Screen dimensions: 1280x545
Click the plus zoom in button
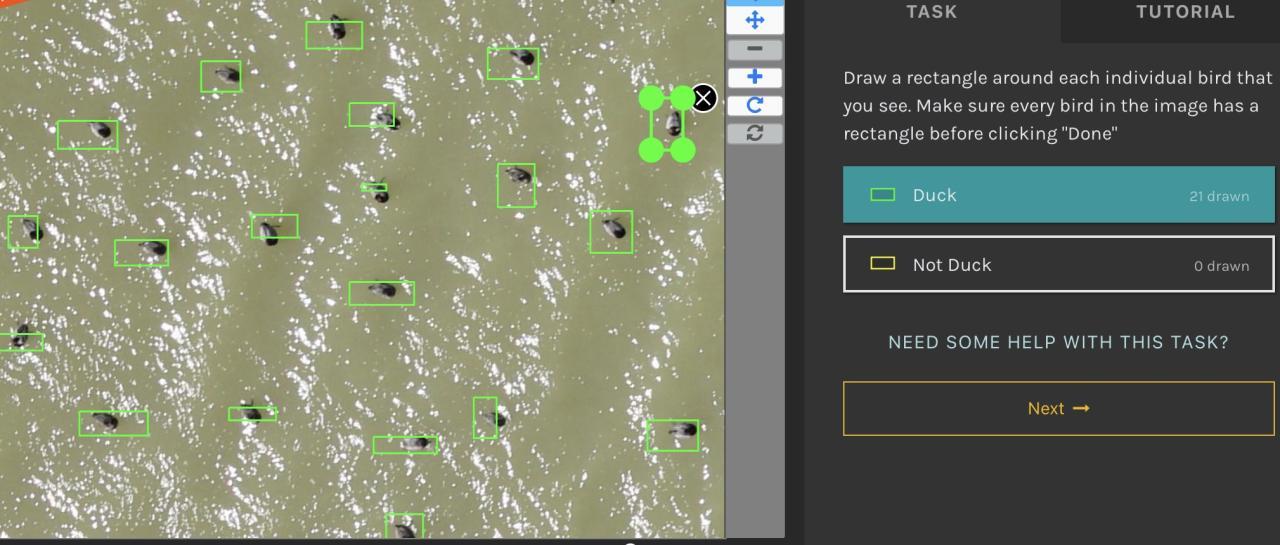(755, 77)
